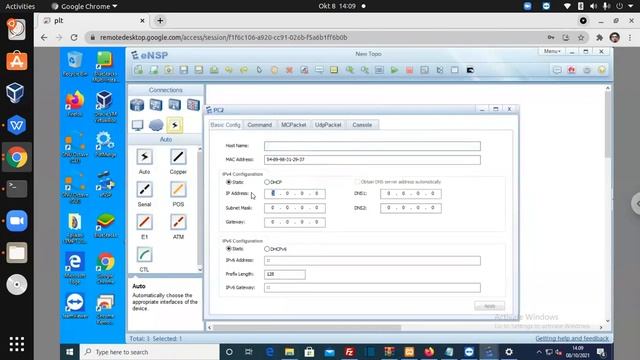Select IPv4 Static radio button
This screenshot has height=360, width=640.
click(229, 182)
